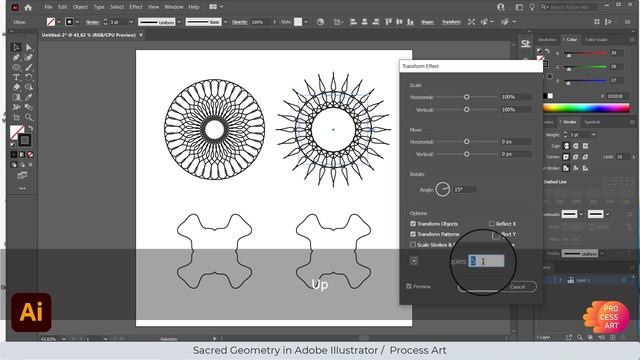Click Horizontal Align Left icon
Image resolution: width=640 pixels, height=360 pixels.
(353, 22)
